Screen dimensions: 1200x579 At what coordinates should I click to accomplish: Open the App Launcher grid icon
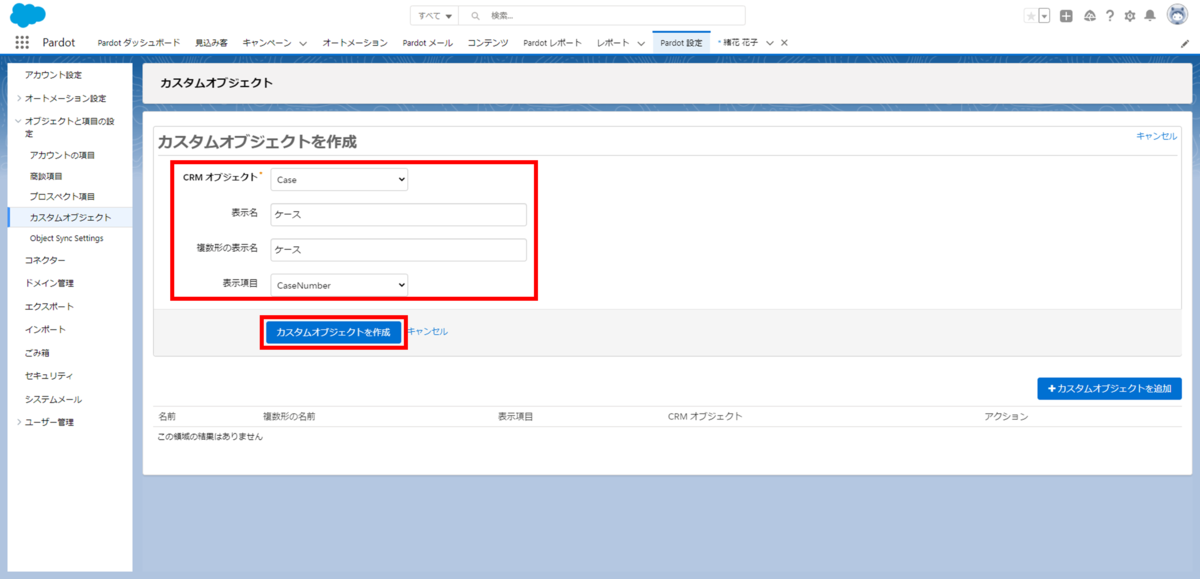coord(22,43)
